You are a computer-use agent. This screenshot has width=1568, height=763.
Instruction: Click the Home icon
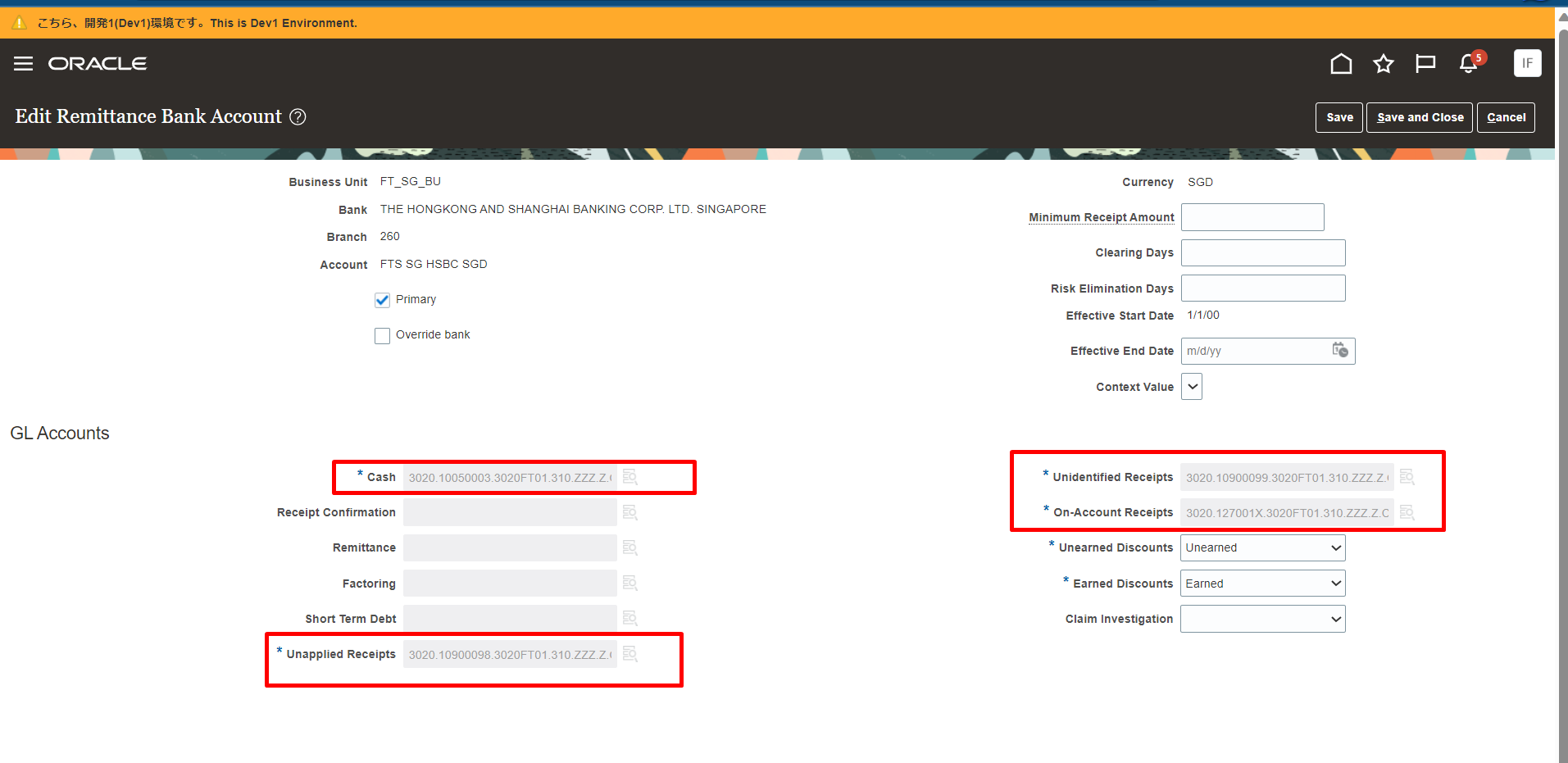pyautogui.click(x=1341, y=63)
